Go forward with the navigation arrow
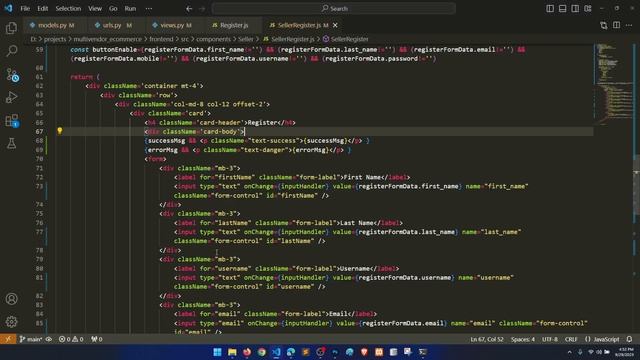The width and height of the screenshot is (640, 360). (x=202, y=9)
